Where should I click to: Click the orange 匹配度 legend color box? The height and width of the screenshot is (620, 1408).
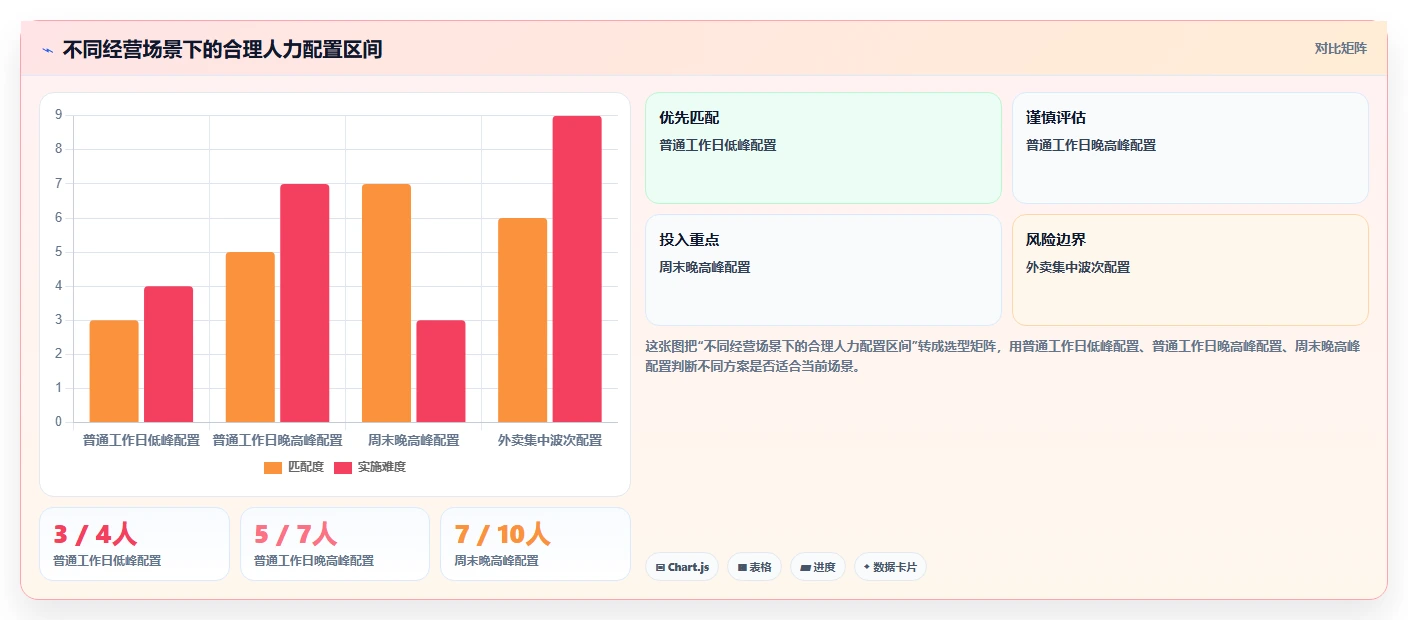[273, 468]
